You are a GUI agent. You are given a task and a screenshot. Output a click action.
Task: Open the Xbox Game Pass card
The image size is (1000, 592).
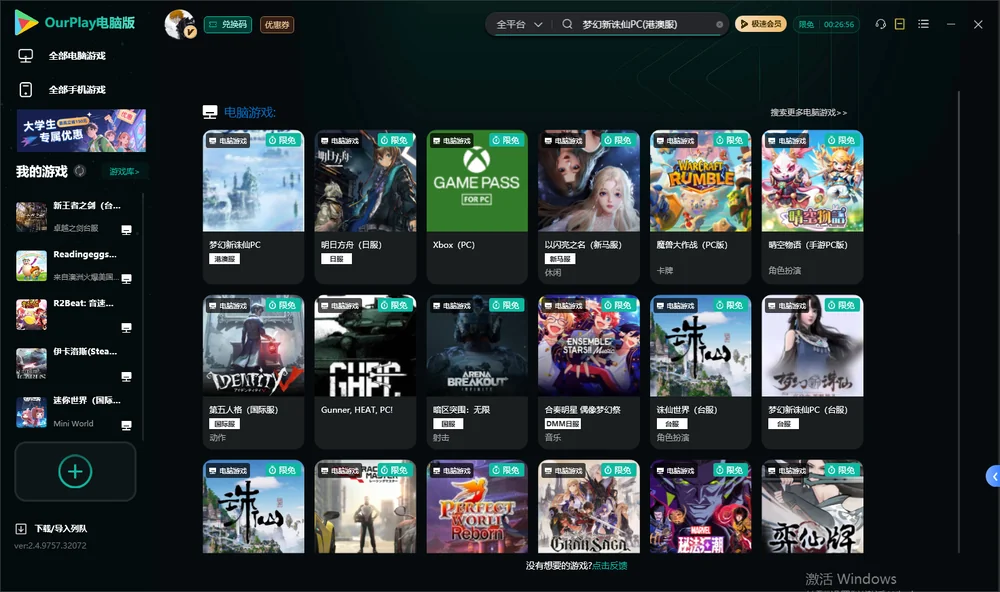(477, 207)
